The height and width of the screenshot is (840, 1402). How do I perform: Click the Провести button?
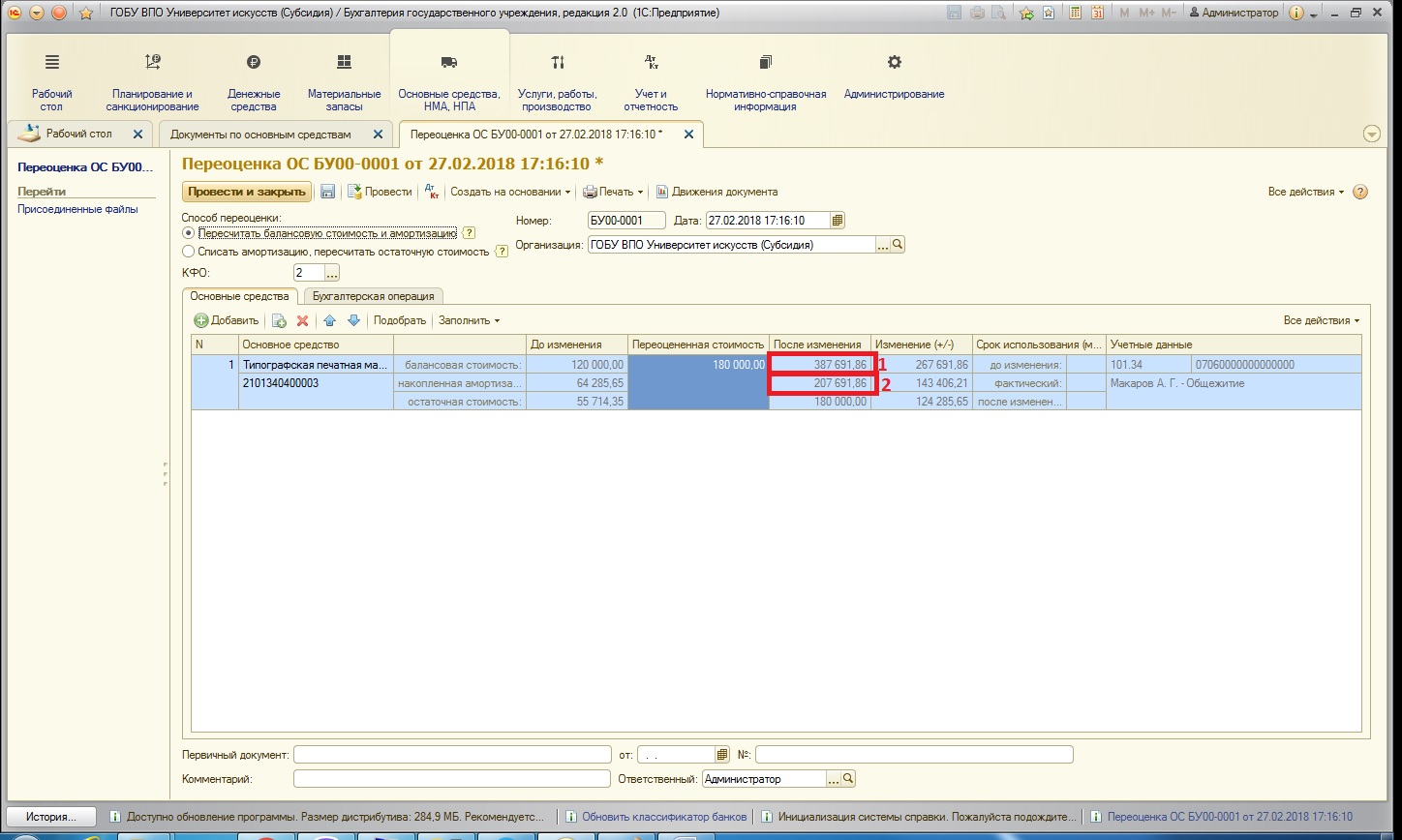tap(380, 192)
